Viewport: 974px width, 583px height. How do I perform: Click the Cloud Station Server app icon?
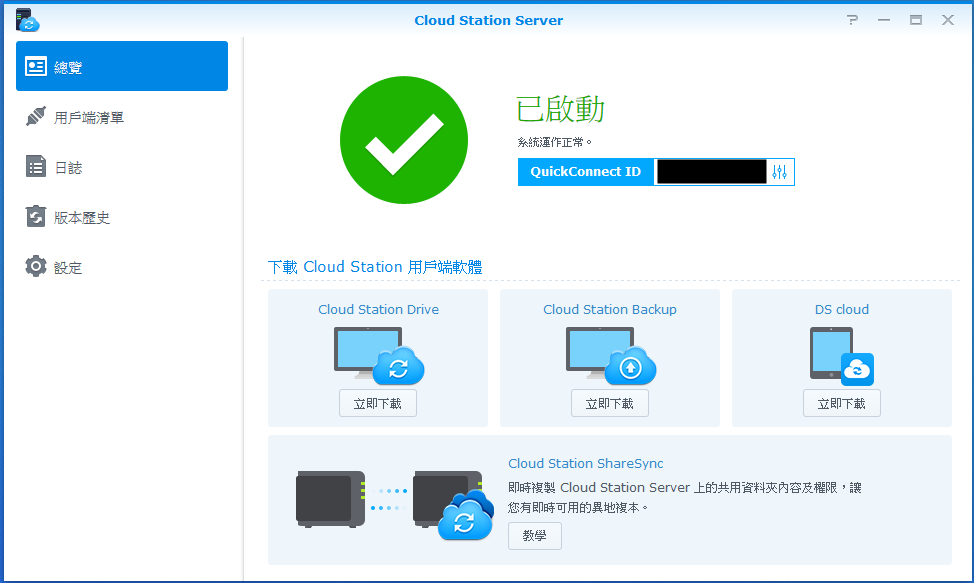pyautogui.click(x=27, y=20)
